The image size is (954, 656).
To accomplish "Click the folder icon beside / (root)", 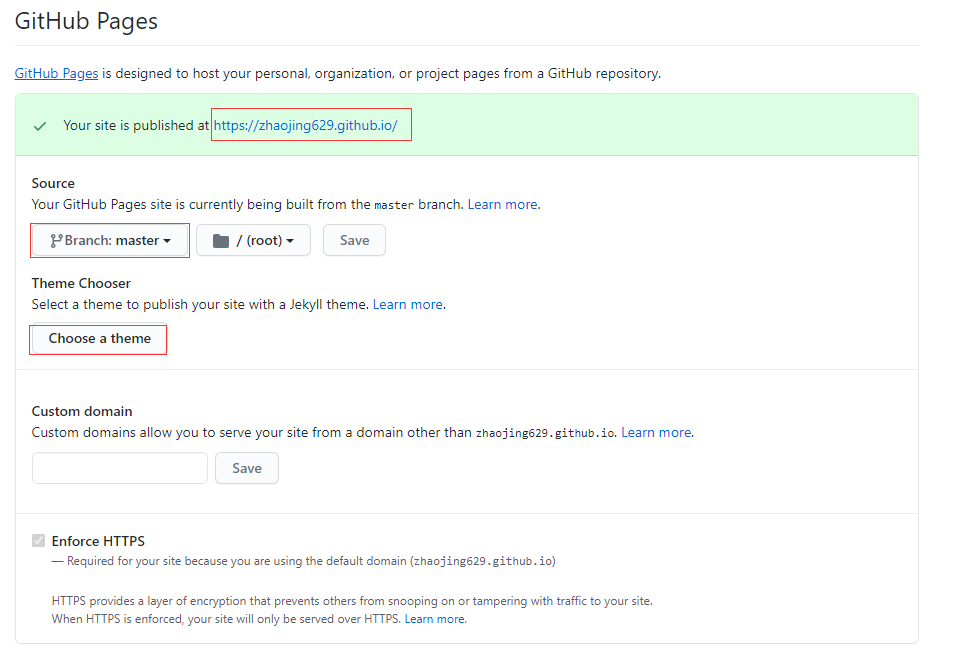I will click(221, 241).
